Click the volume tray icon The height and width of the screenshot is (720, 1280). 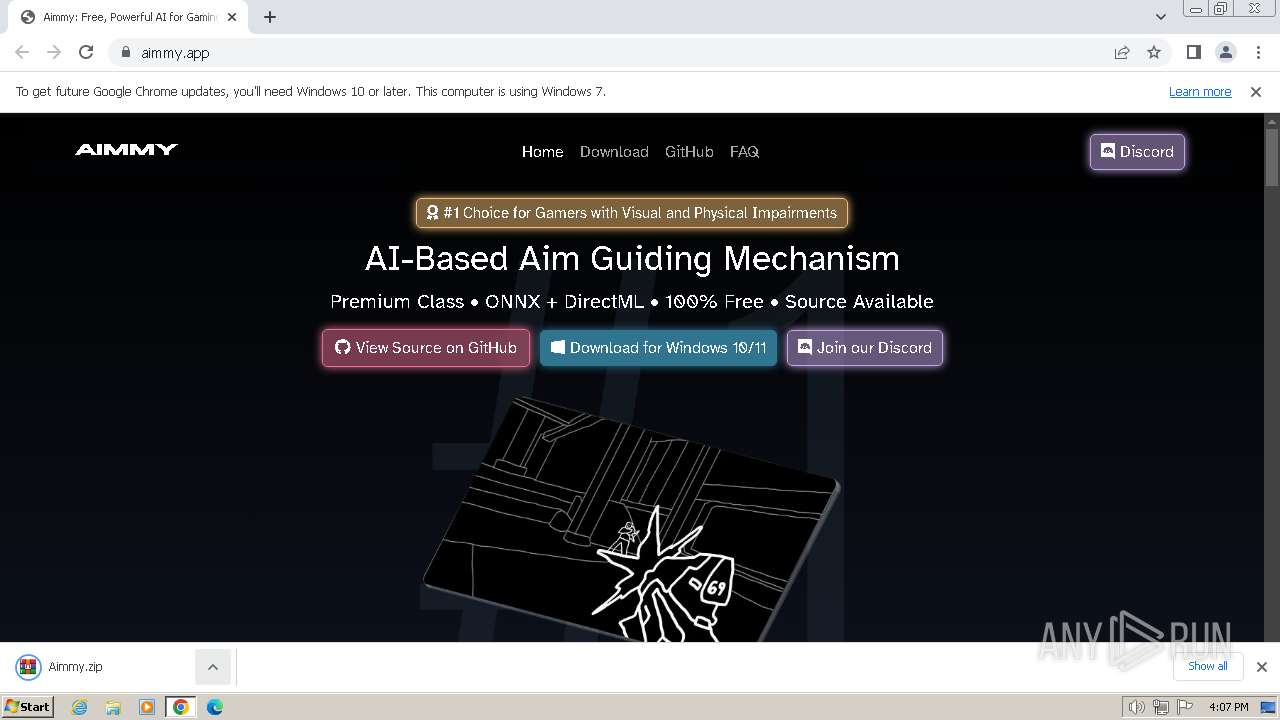[x=1136, y=707]
